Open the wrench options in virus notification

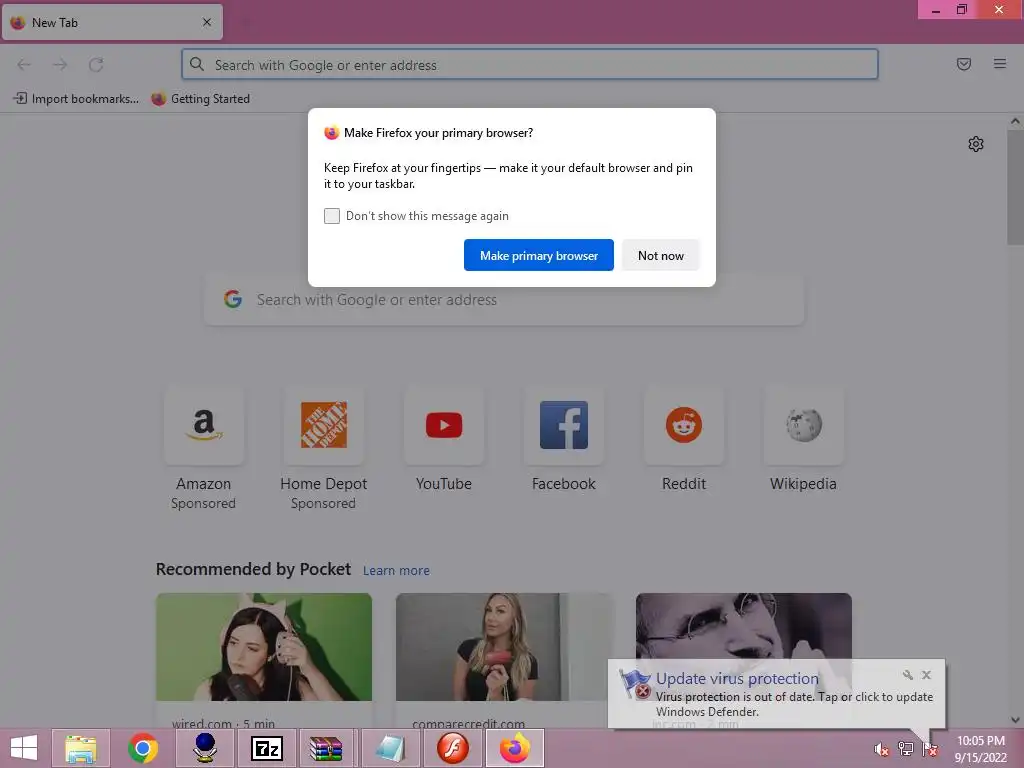pos(908,675)
